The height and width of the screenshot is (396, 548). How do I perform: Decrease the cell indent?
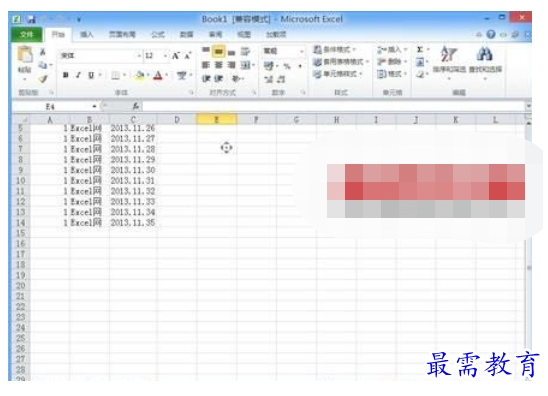(206, 79)
